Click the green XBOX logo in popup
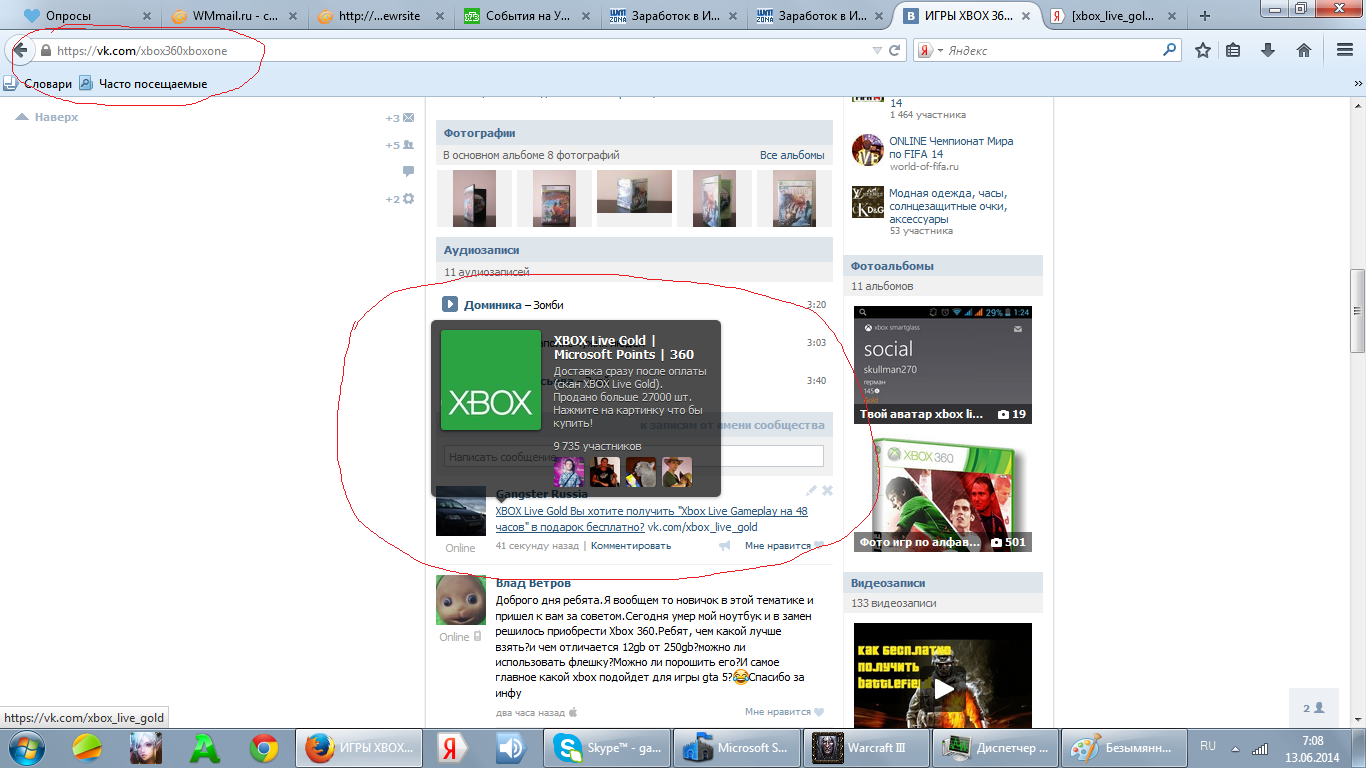Screen dimensions: 1366x768 click(x=491, y=381)
